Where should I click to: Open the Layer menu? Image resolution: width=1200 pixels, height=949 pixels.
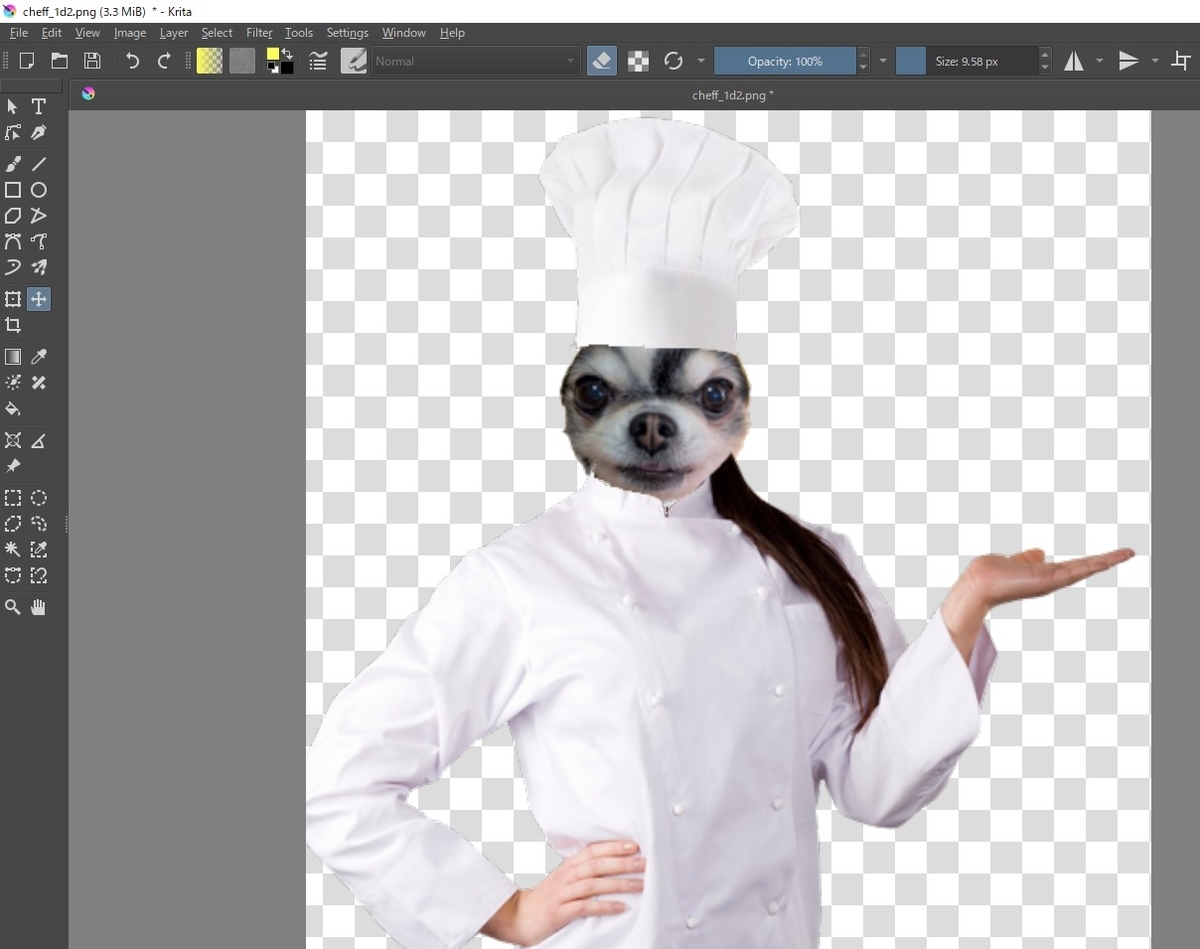pos(174,33)
